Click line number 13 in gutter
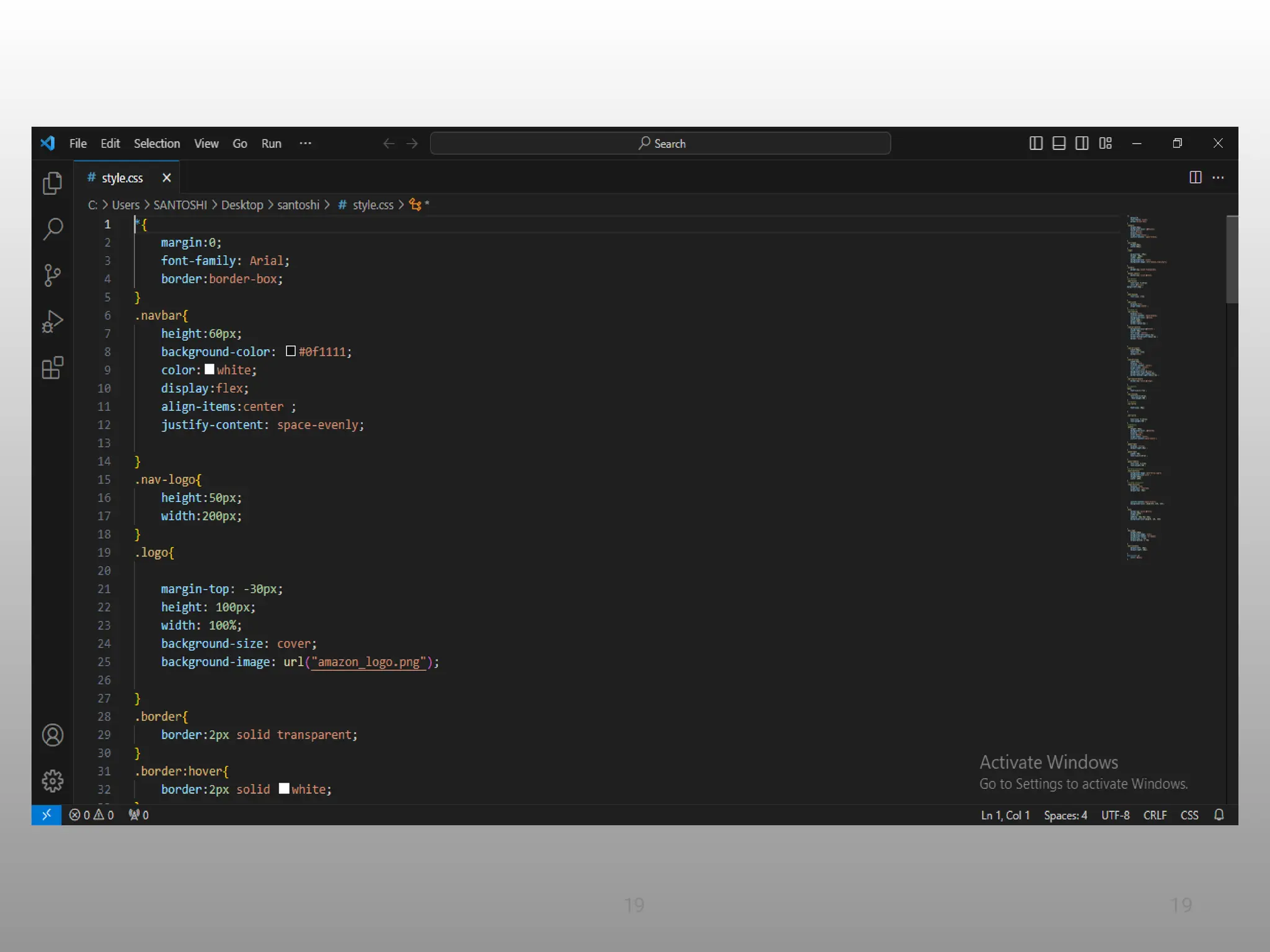Image resolution: width=1270 pixels, height=952 pixels. tap(104, 443)
